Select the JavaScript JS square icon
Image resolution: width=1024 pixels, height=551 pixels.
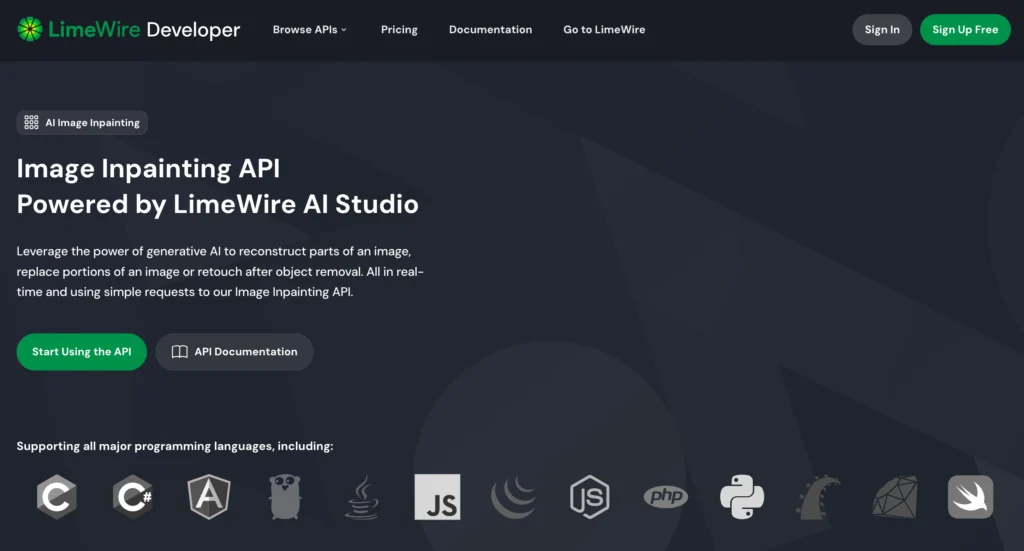coord(438,497)
